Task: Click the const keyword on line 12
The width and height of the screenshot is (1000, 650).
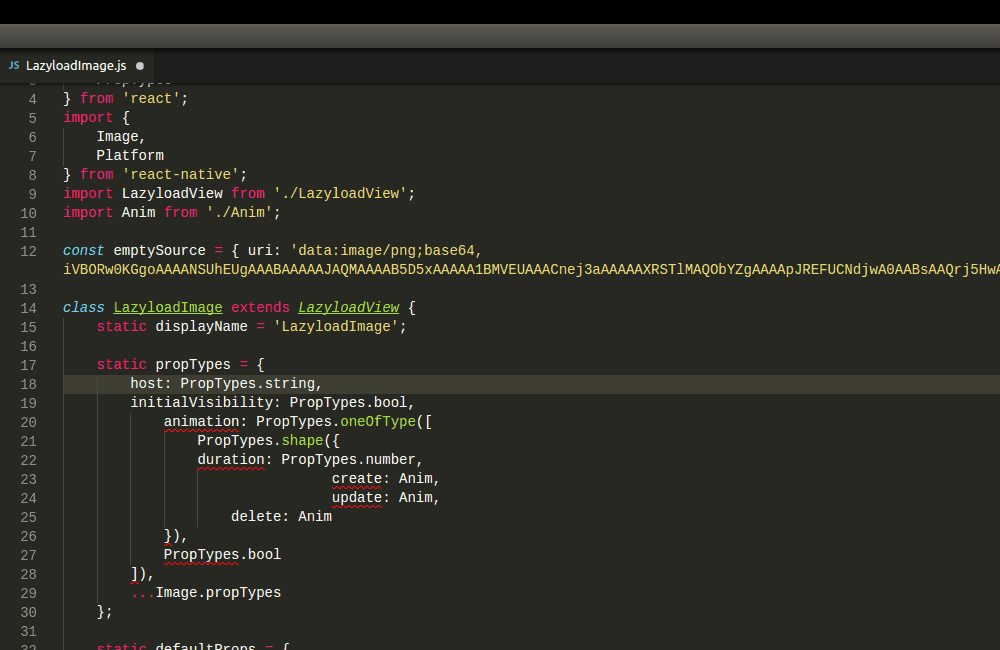Action: pyautogui.click(x=84, y=251)
